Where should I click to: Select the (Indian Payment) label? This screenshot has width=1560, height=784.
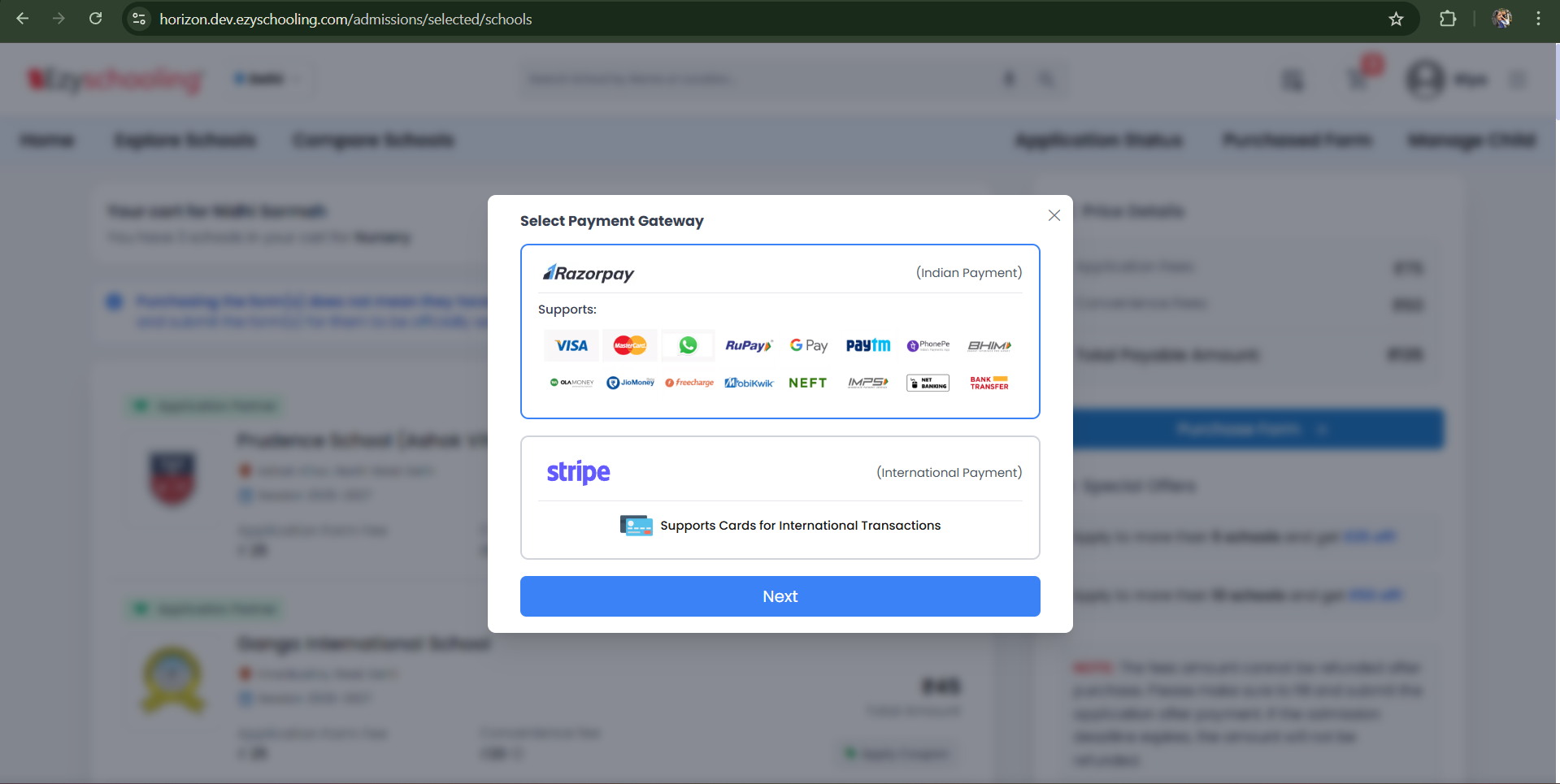click(969, 273)
